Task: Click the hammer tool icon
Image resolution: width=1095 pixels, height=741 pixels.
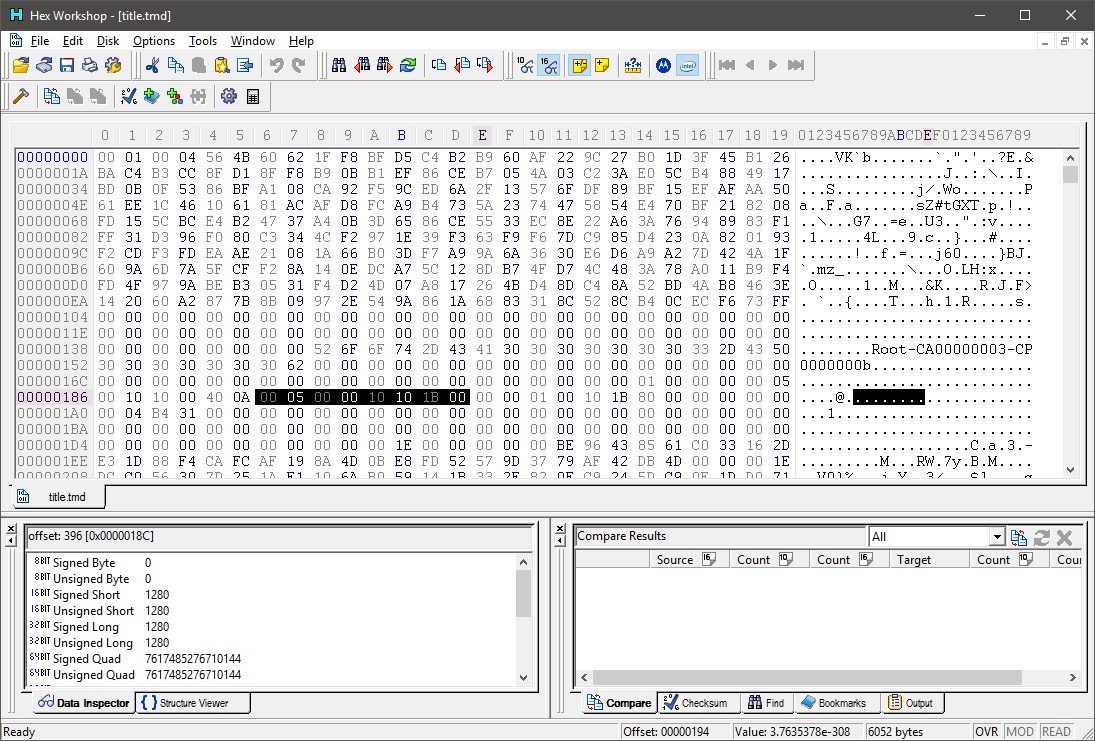Action: pos(21,96)
